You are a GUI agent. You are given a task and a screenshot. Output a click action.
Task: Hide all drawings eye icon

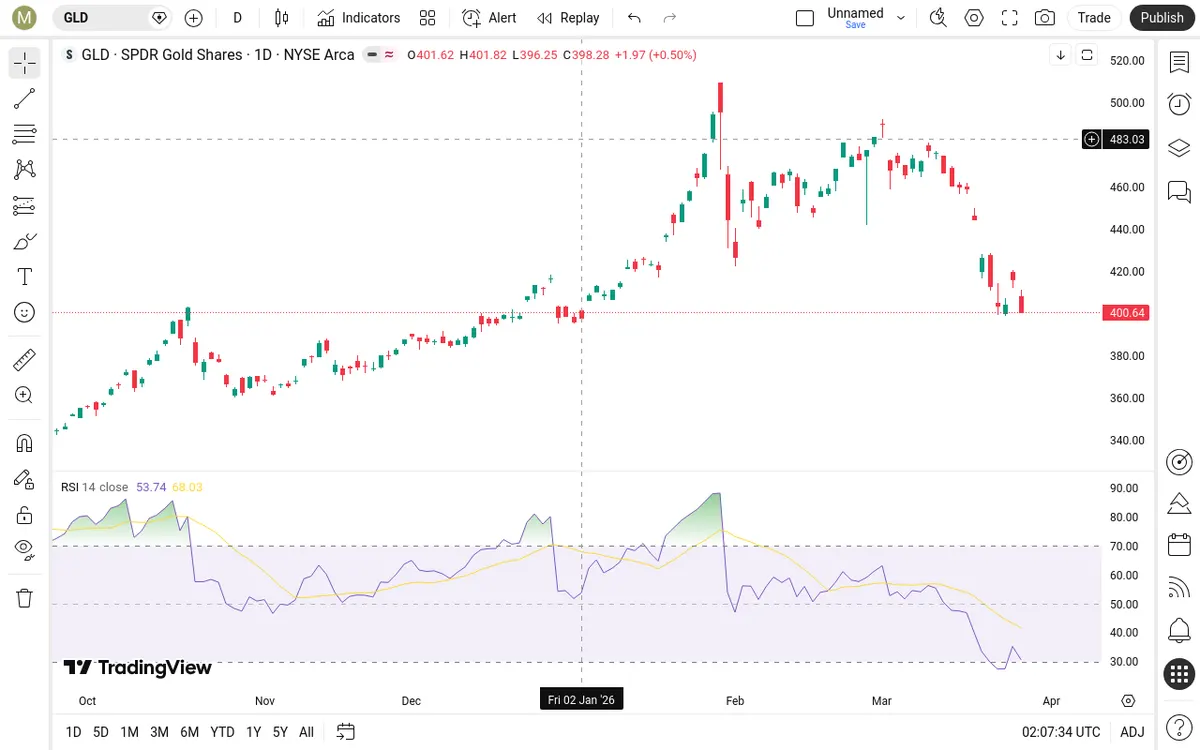point(25,550)
